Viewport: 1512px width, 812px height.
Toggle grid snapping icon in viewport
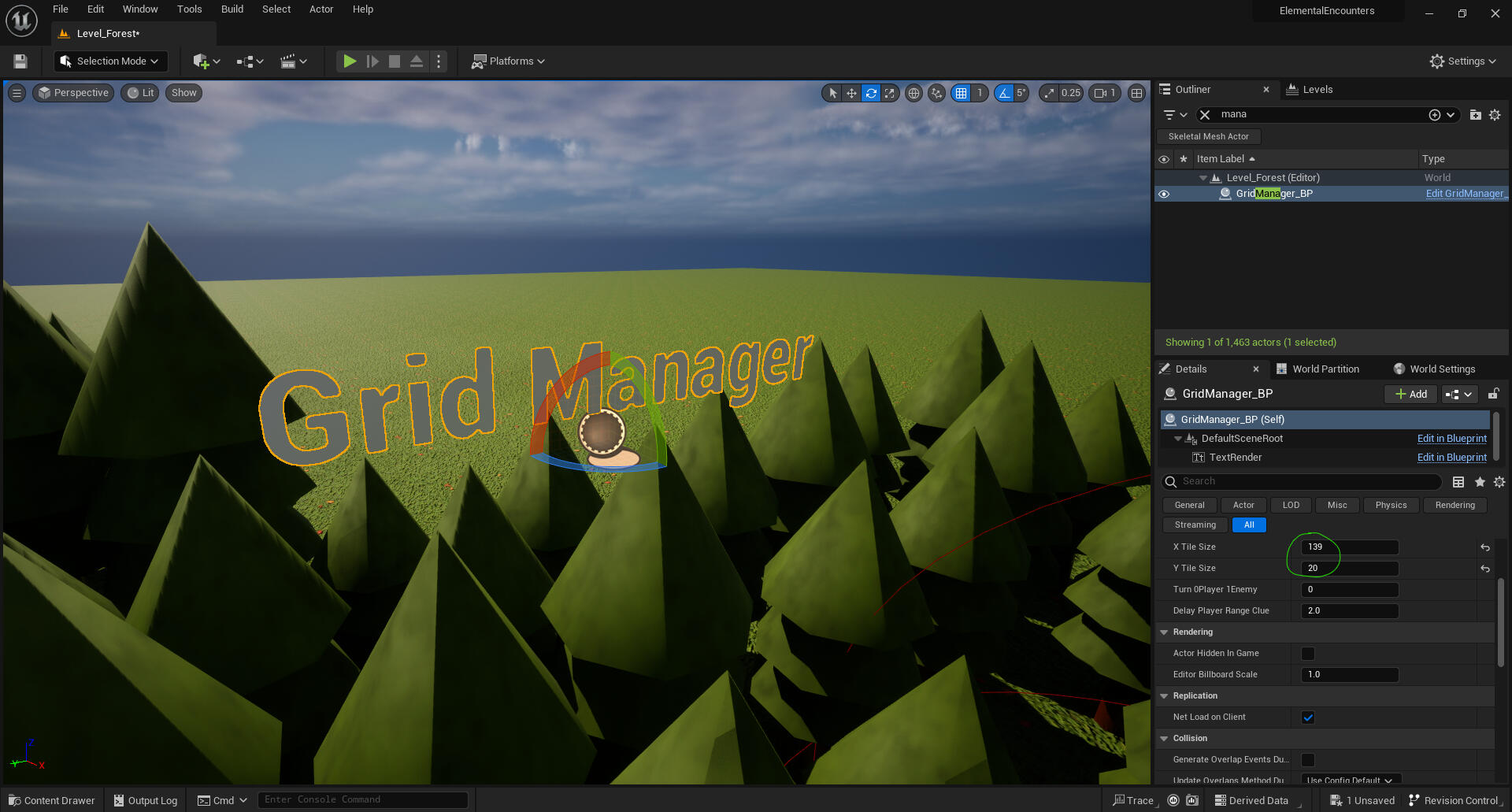pyautogui.click(x=961, y=93)
